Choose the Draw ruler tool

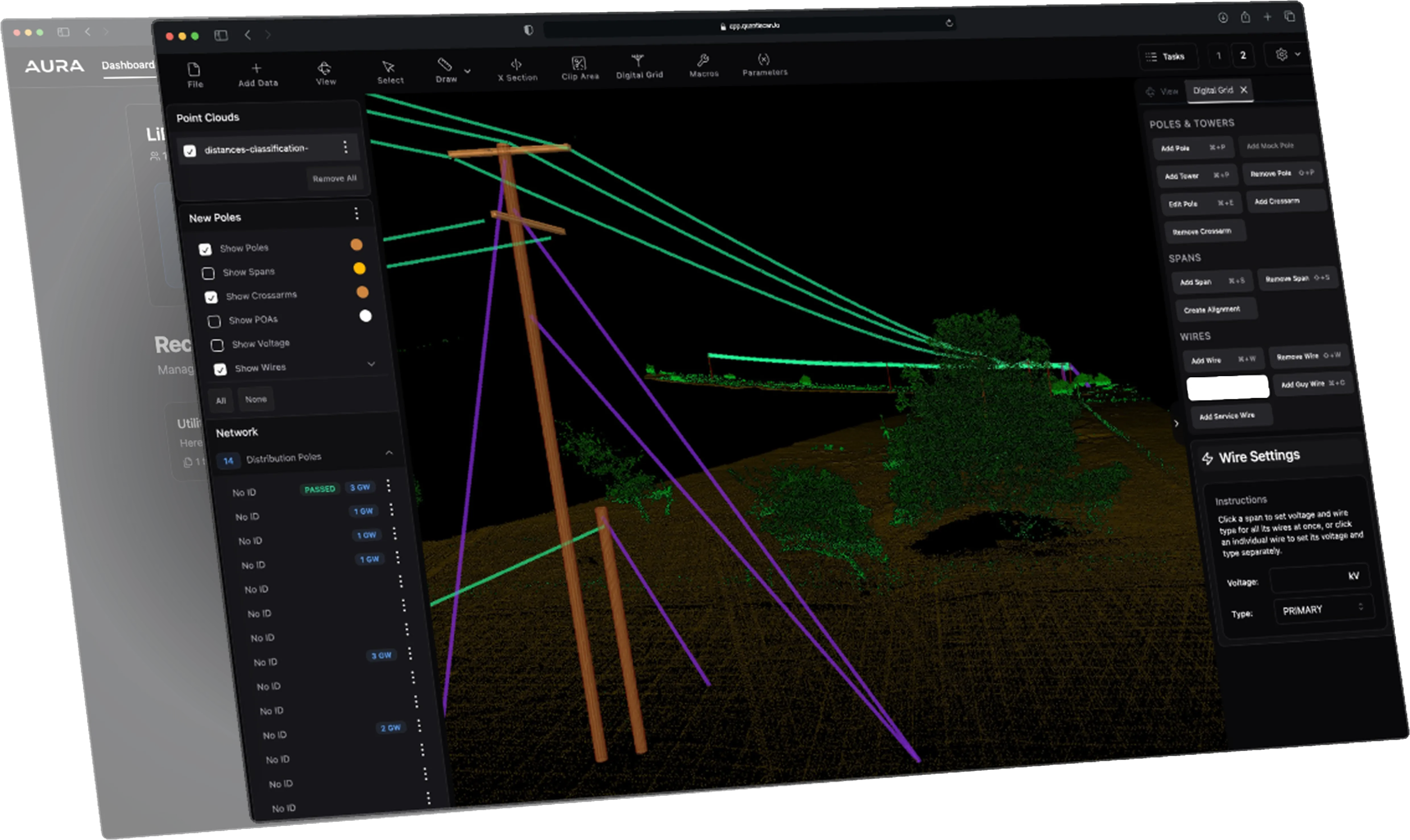click(x=445, y=65)
